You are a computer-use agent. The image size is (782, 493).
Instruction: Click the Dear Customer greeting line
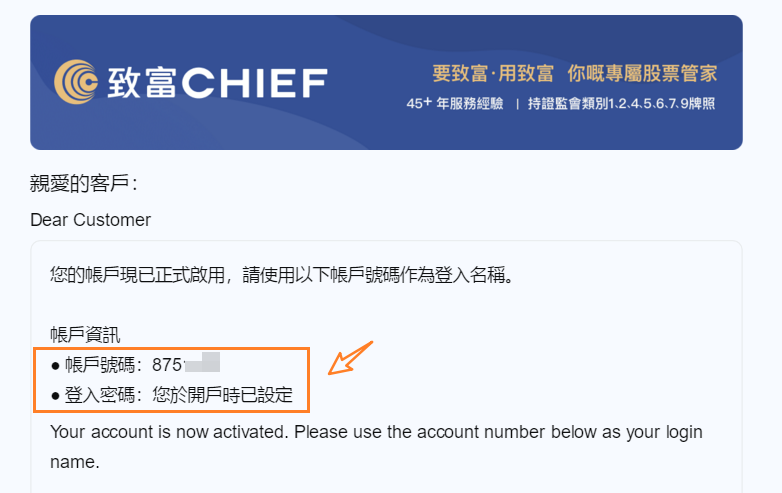[x=91, y=219]
